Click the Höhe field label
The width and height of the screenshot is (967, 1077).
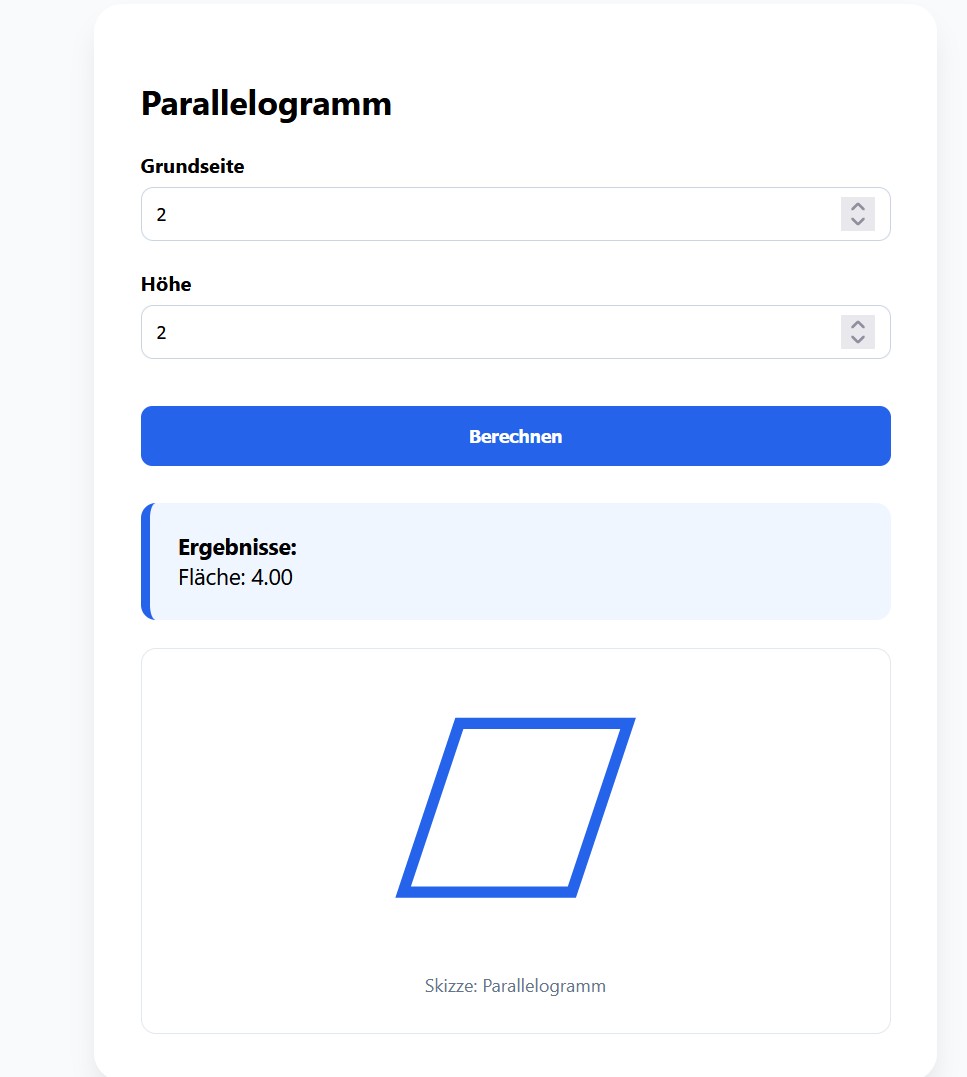(166, 284)
